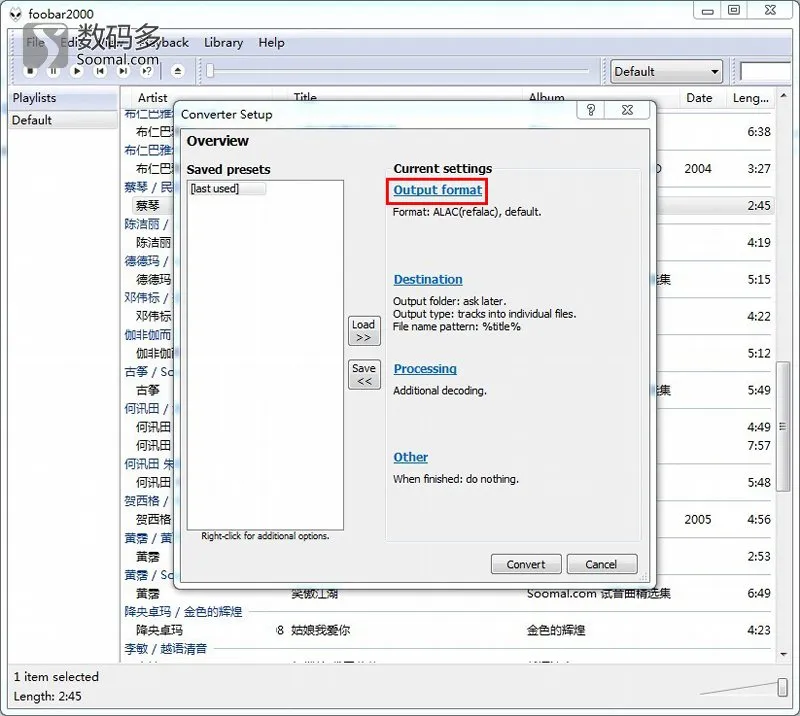The width and height of the screenshot is (800, 716).
Task: Open the Default playback order dropdown
Action: tap(667, 71)
